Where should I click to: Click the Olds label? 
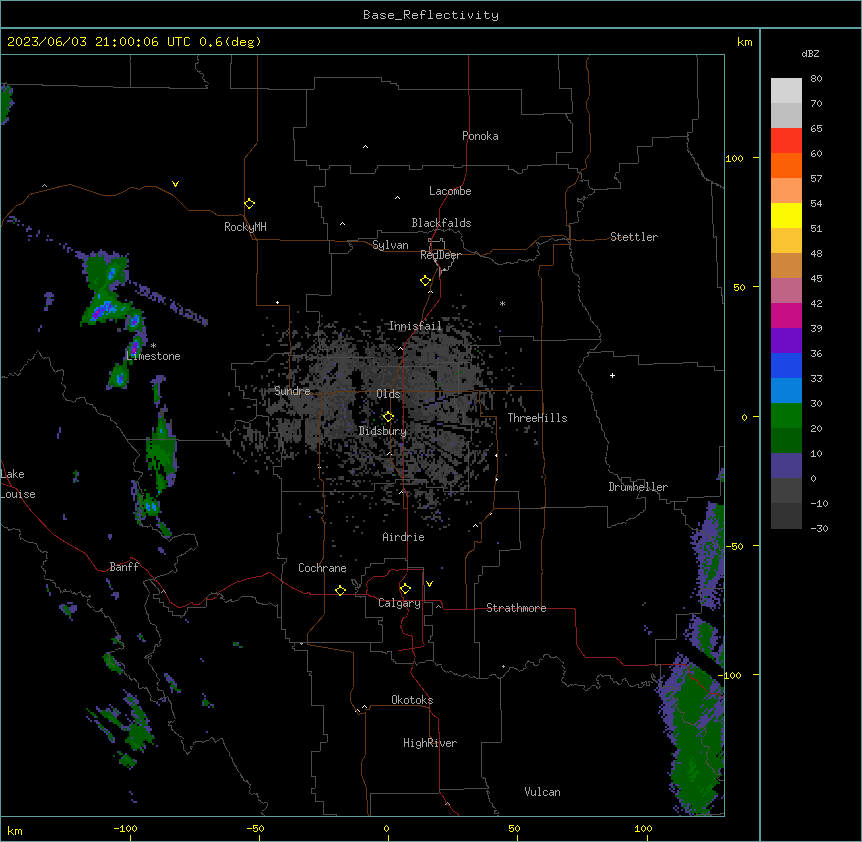[388, 394]
